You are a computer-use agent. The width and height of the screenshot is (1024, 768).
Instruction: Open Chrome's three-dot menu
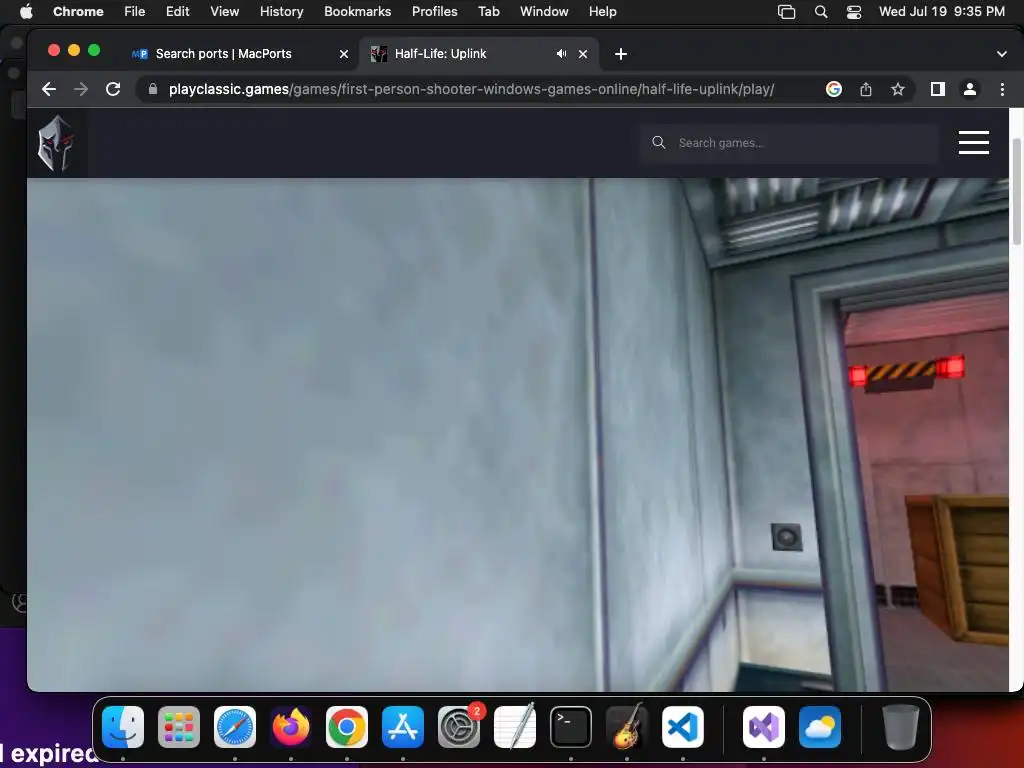click(x=1002, y=89)
